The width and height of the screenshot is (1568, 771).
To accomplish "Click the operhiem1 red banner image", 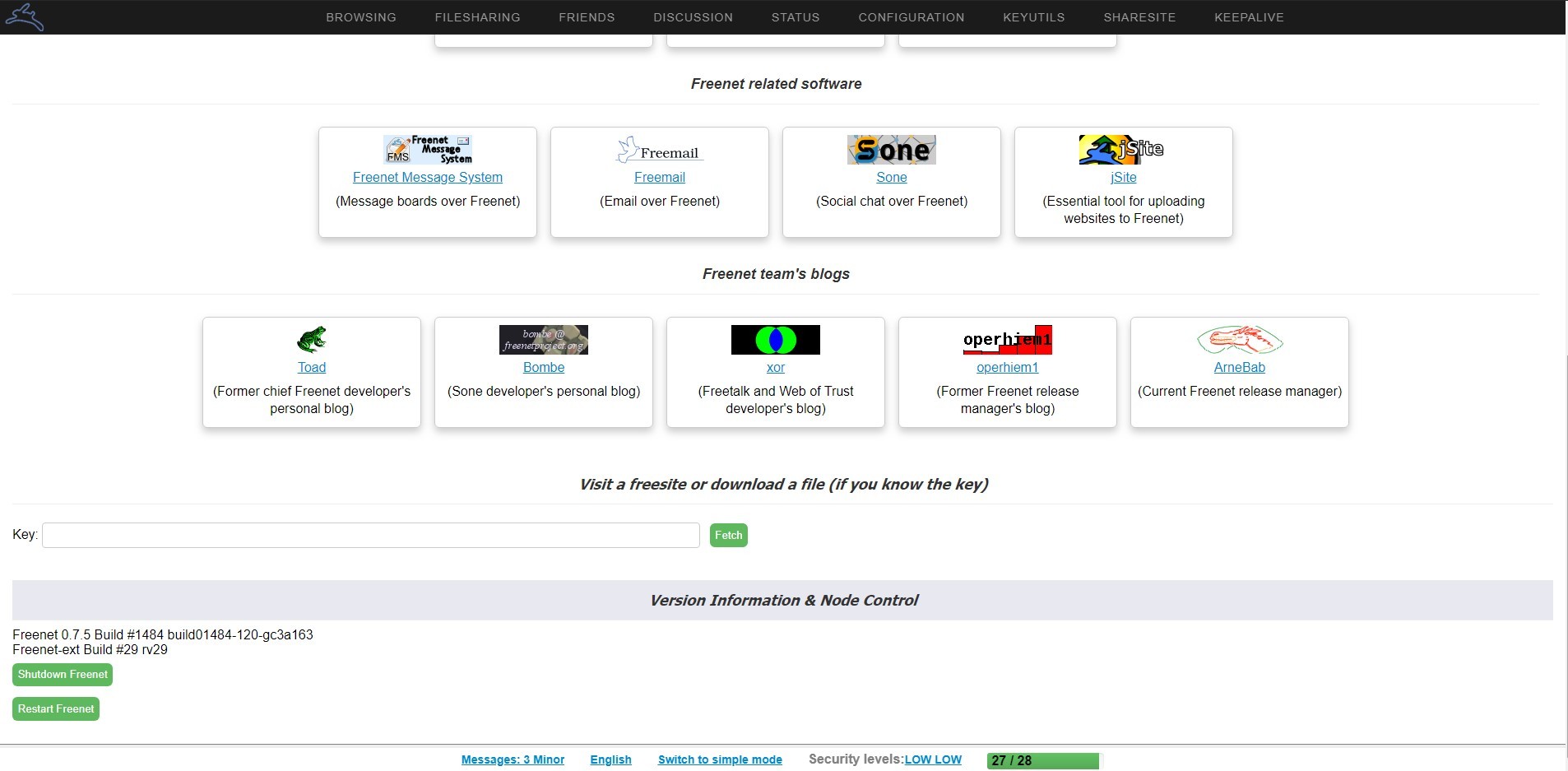I will pos(1008,340).
